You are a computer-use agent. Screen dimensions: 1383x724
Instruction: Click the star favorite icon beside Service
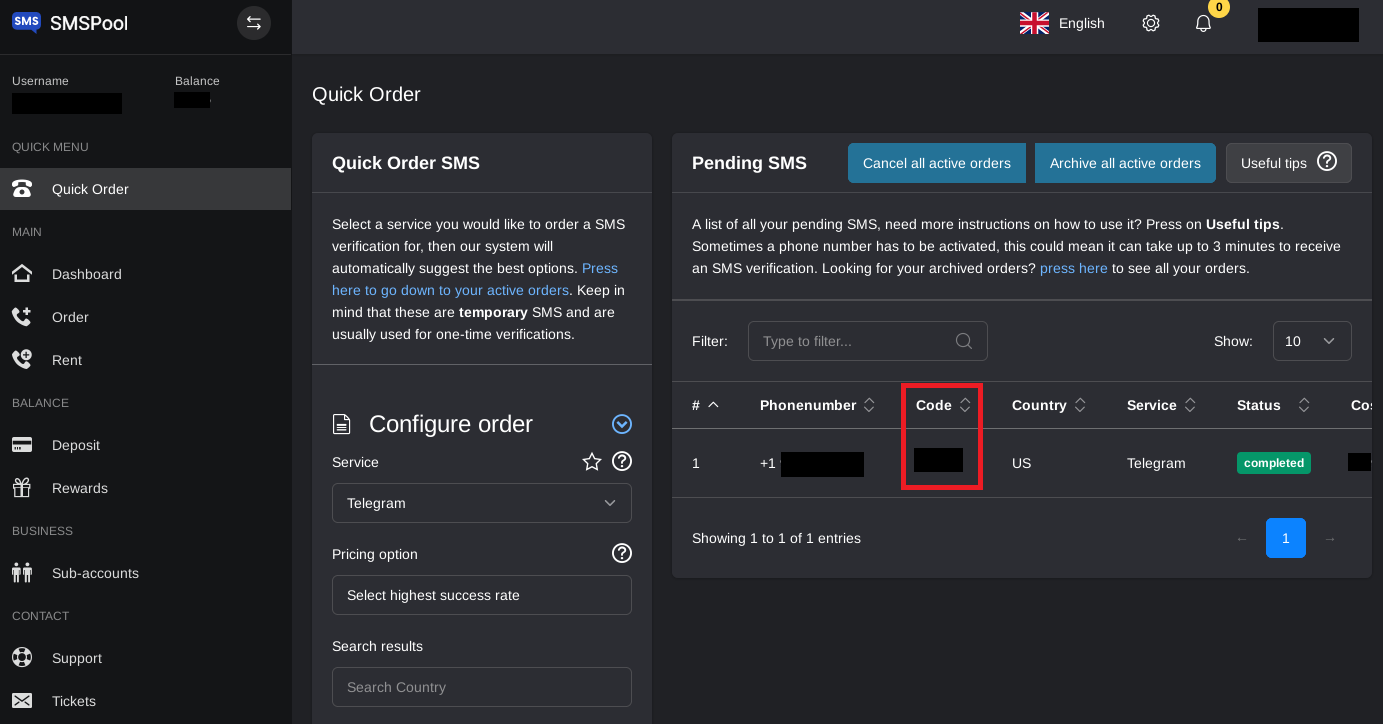pos(592,462)
